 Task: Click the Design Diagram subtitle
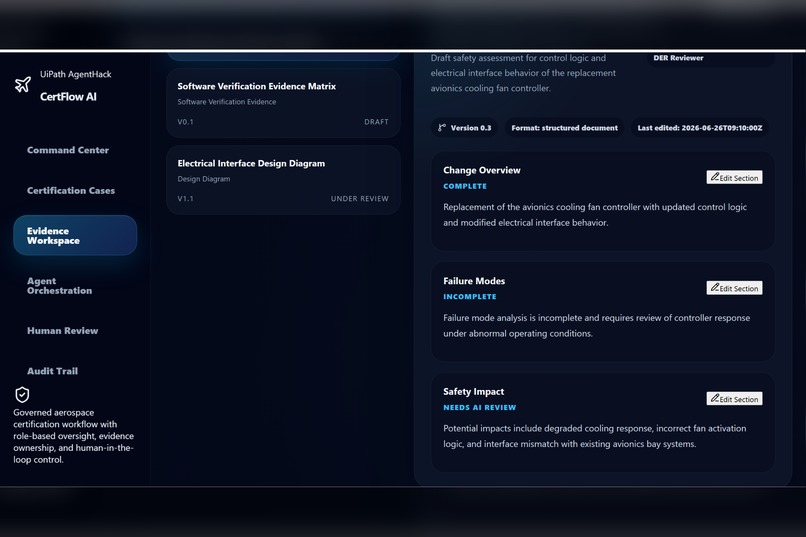coord(204,179)
